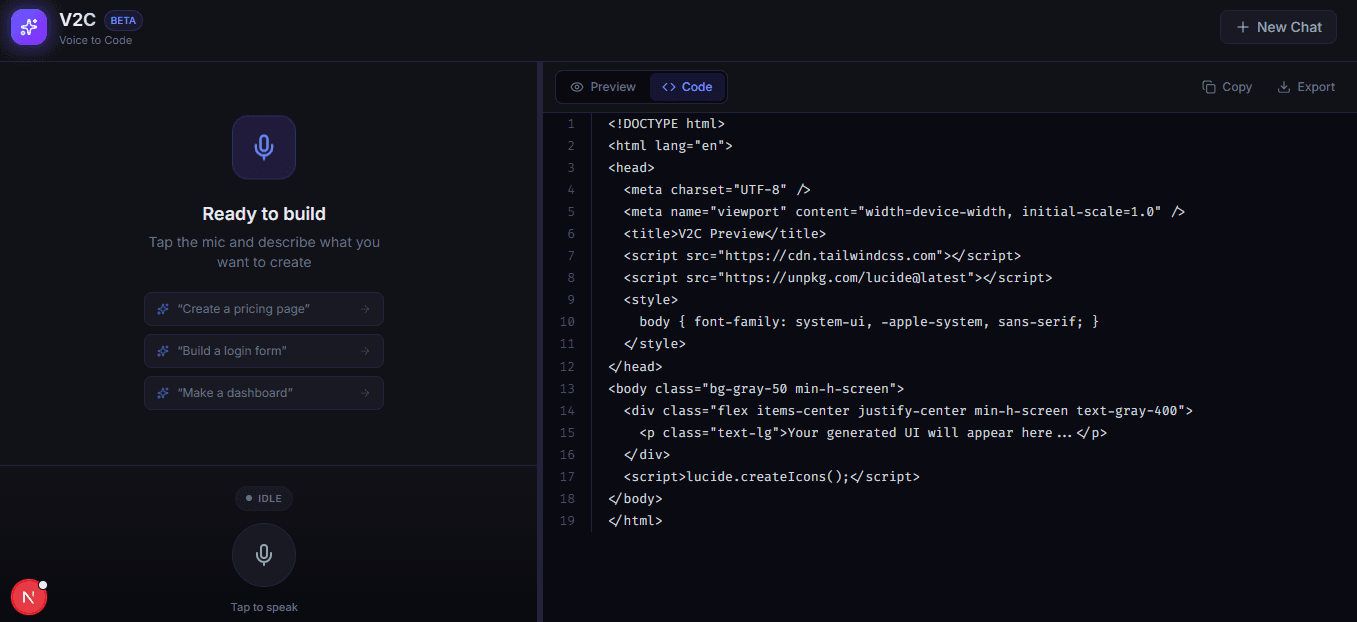Tap the round mic button to speak
The width and height of the screenshot is (1357, 622).
coord(264,555)
